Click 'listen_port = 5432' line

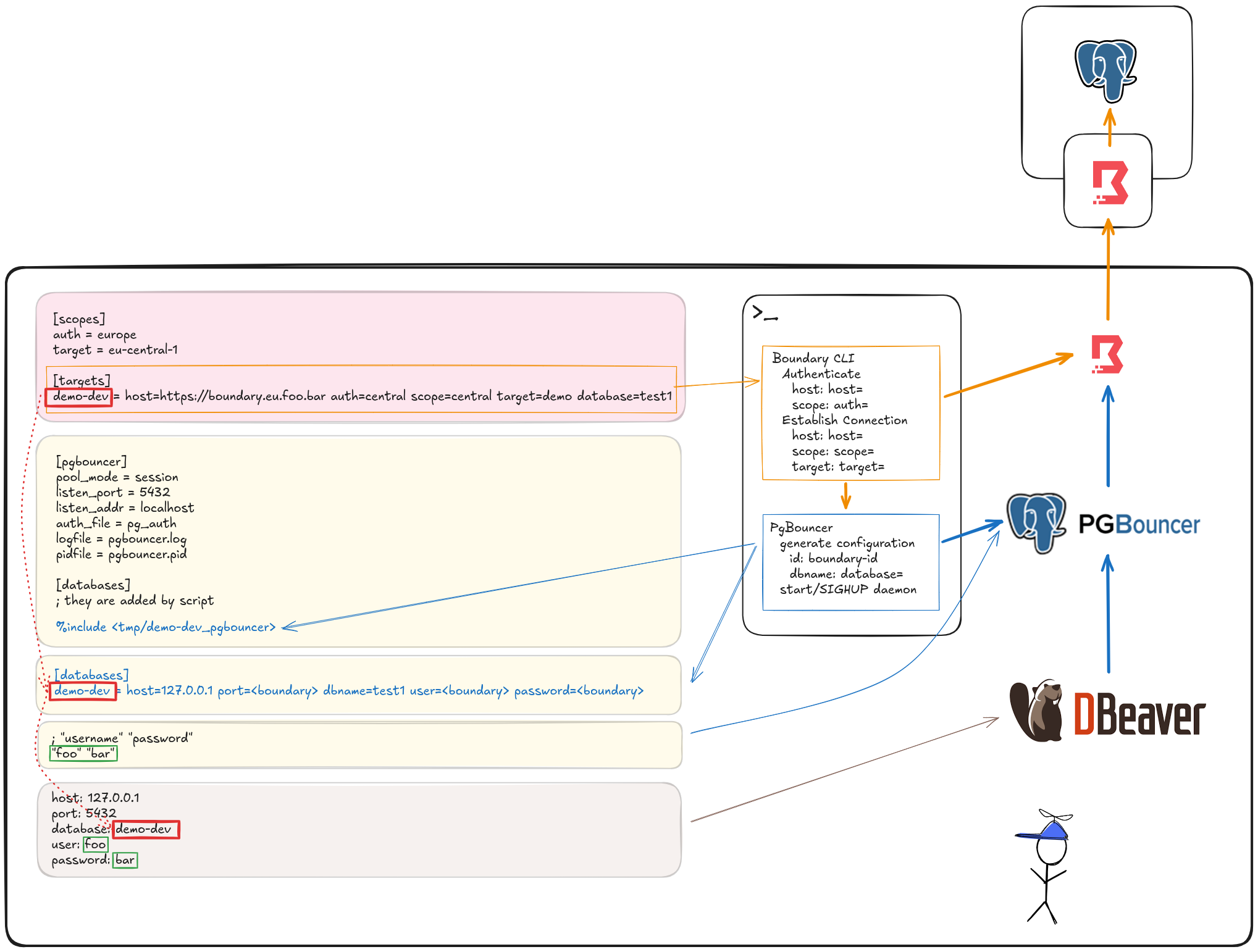[x=112, y=492]
